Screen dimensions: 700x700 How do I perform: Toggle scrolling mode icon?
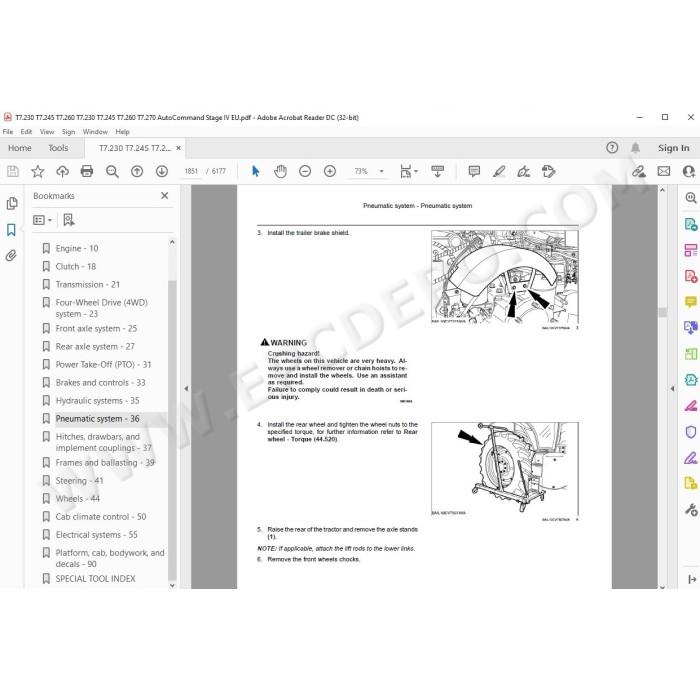[x=438, y=171]
